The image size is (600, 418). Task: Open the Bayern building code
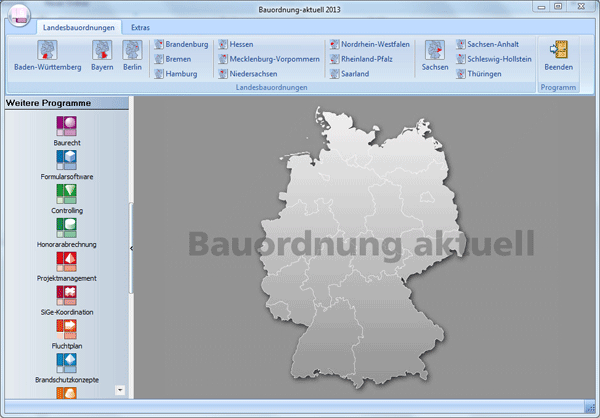[102, 56]
